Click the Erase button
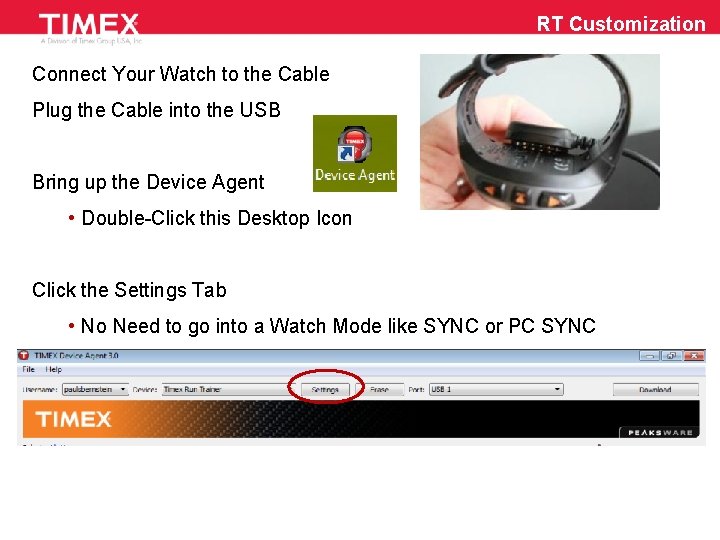The height and width of the screenshot is (540, 720). click(x=380, y=389)
